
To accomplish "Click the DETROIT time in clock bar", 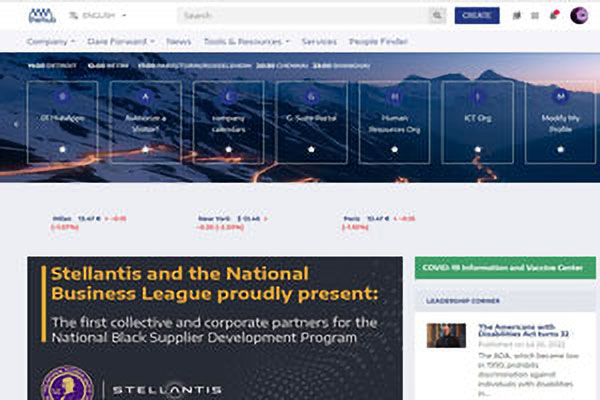I will point(52,66).
